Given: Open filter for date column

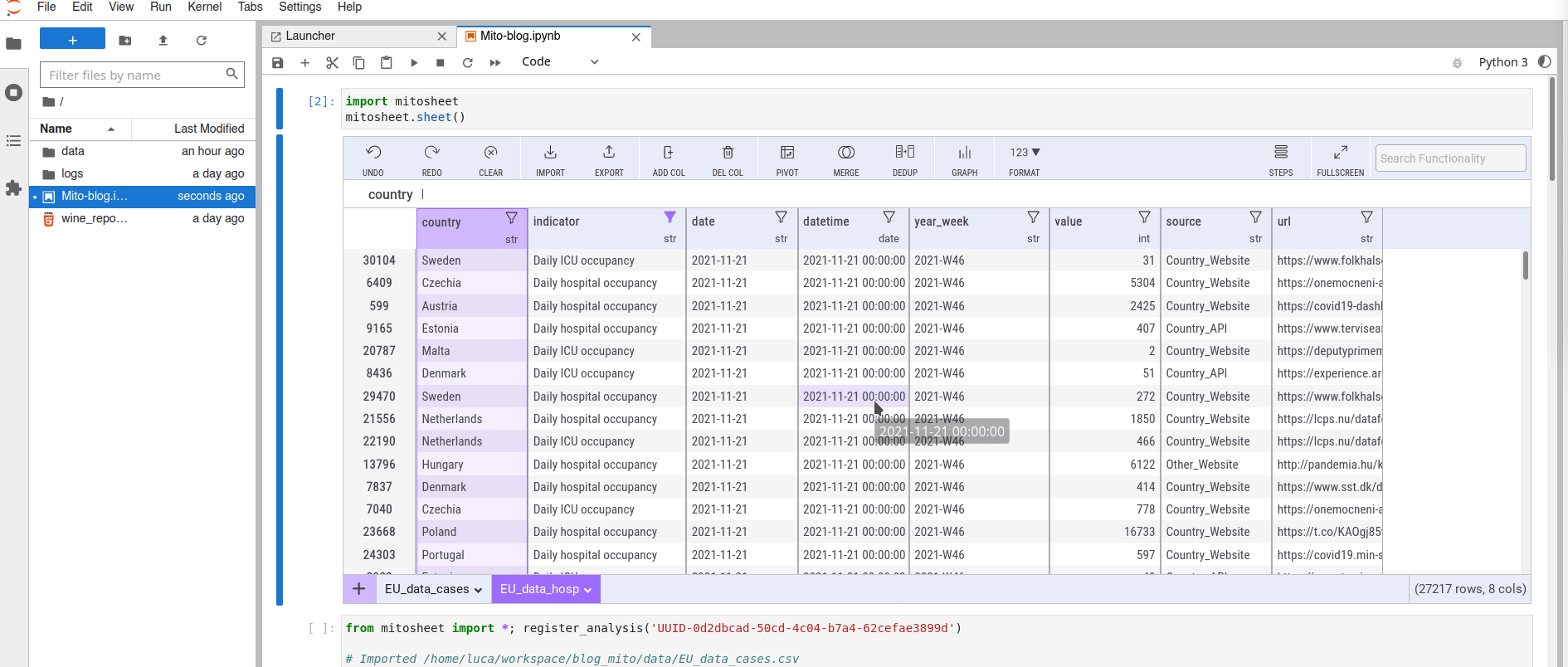Looking at the screenshot, I should (781, 217).
